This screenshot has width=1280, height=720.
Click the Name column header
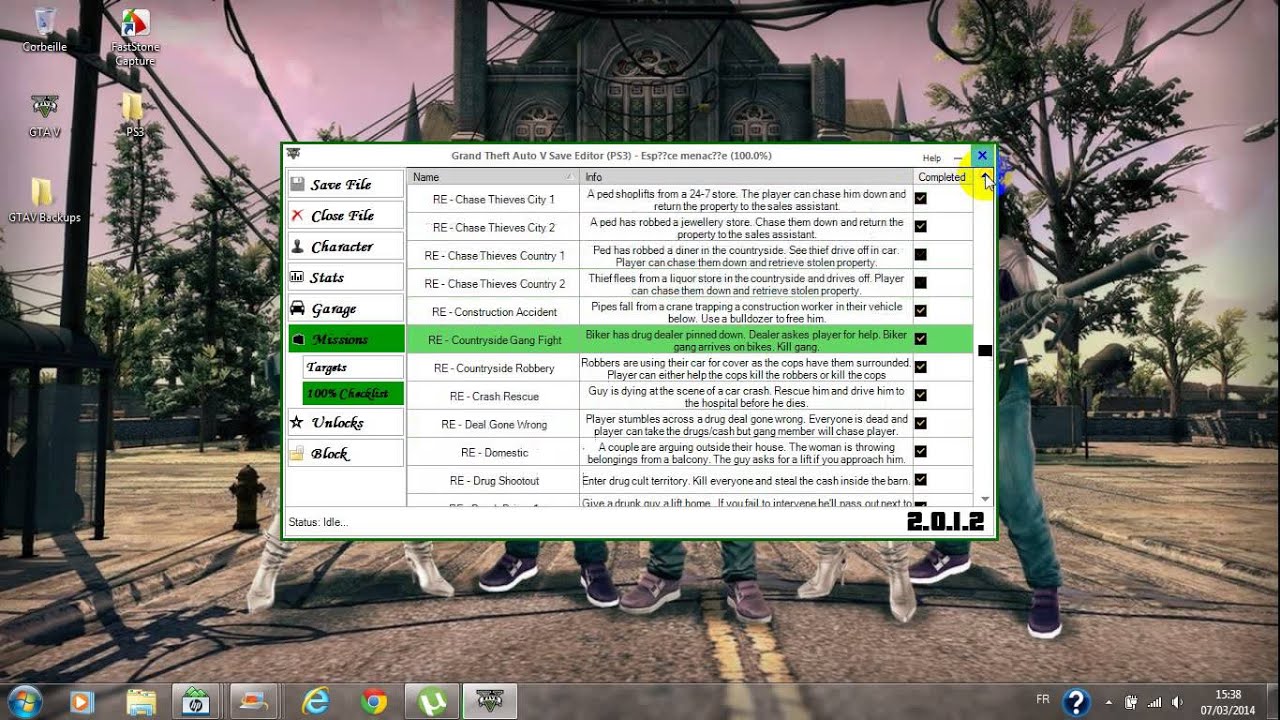click(493, 177)
